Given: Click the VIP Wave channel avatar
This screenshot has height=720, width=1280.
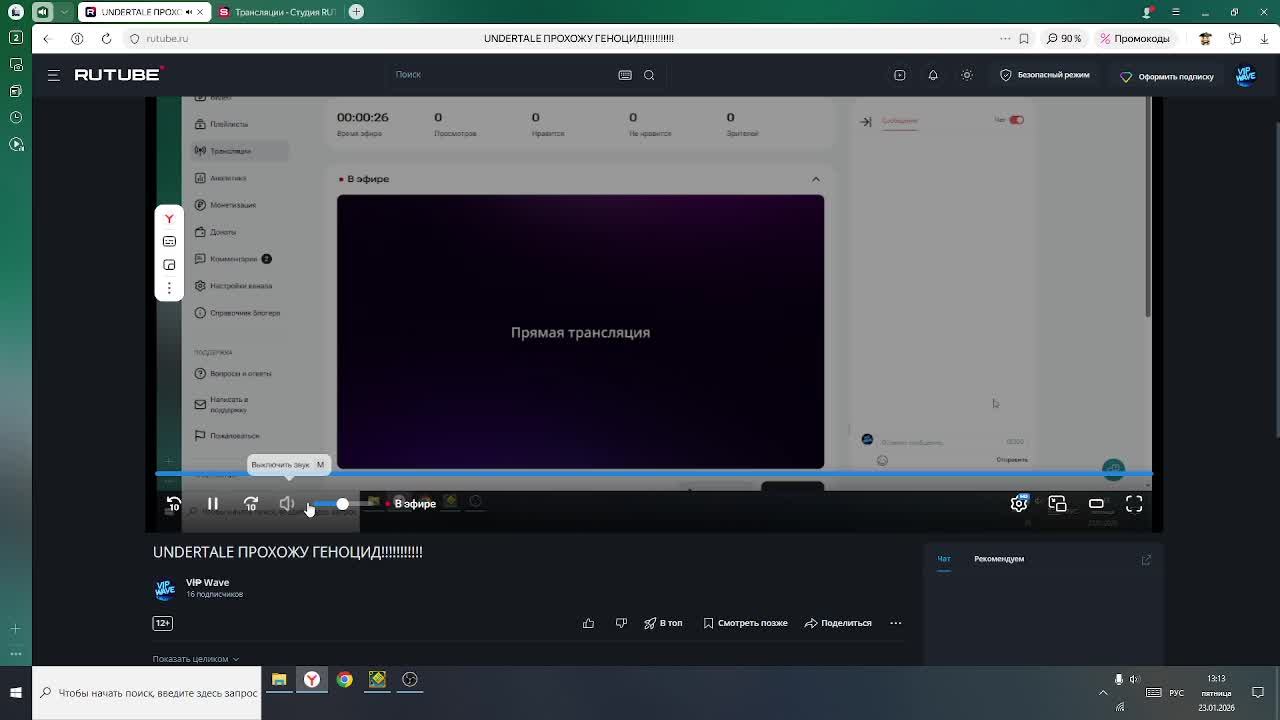Looking at the screenshot, I should point(165,589).
